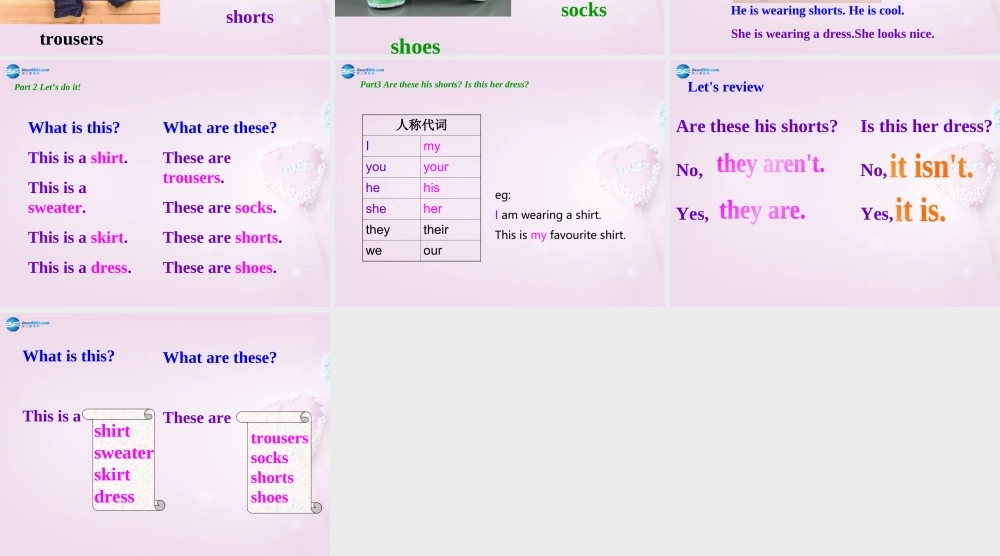Viewport: 1000px width, 556px height.
Task: Click the "his" cell in the pronoun table
Action: point(450,187)
